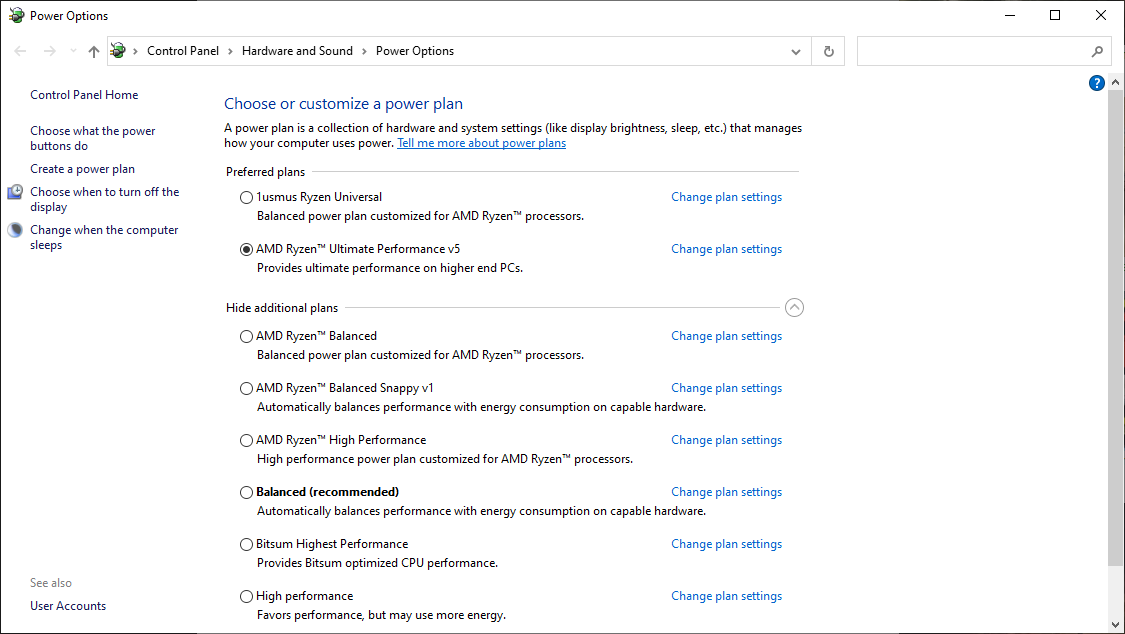
Task: Focus the Control Panel search box
Action: pos(970,51)
